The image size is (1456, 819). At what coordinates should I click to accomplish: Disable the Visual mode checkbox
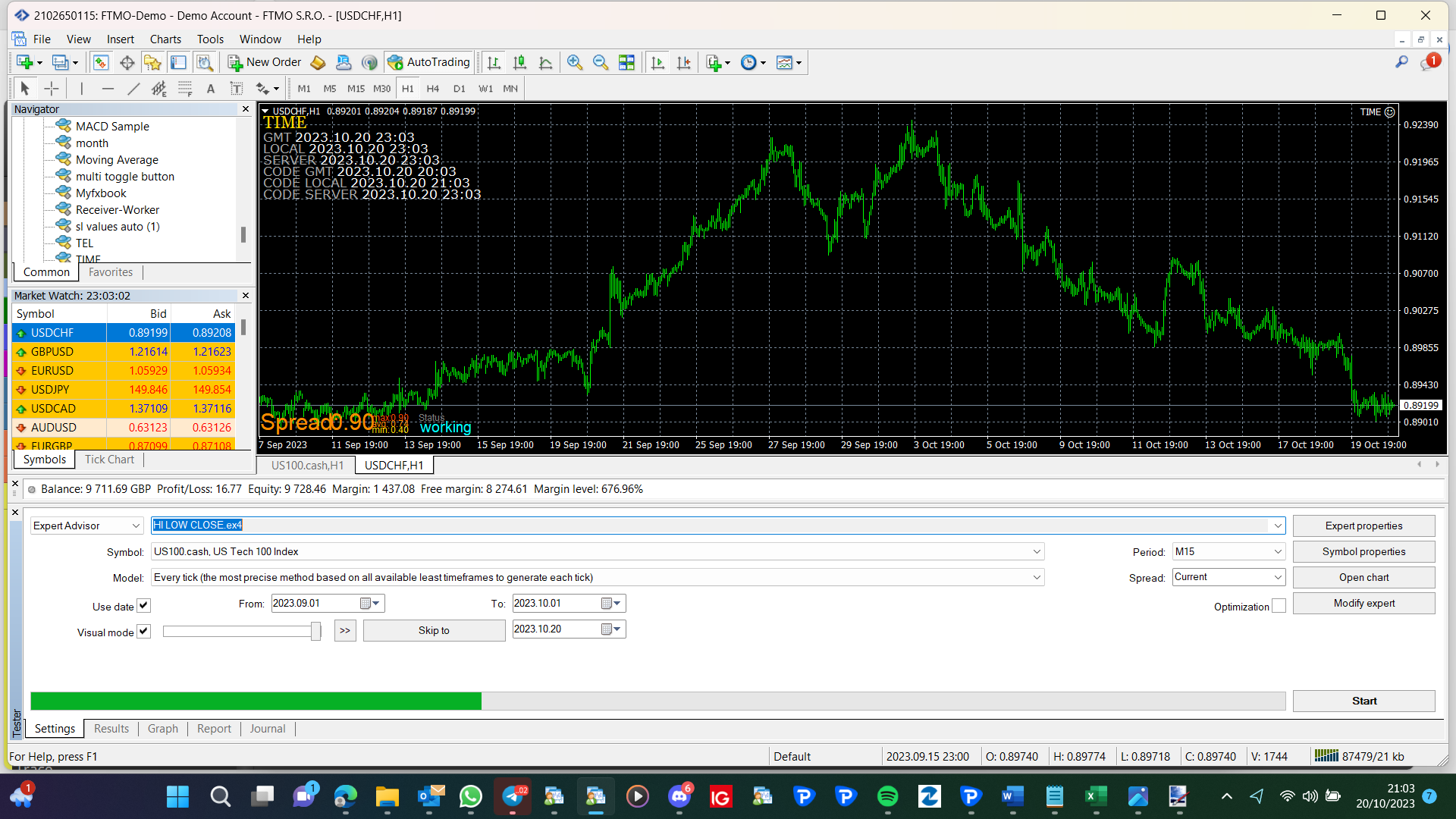click(144, 631)
